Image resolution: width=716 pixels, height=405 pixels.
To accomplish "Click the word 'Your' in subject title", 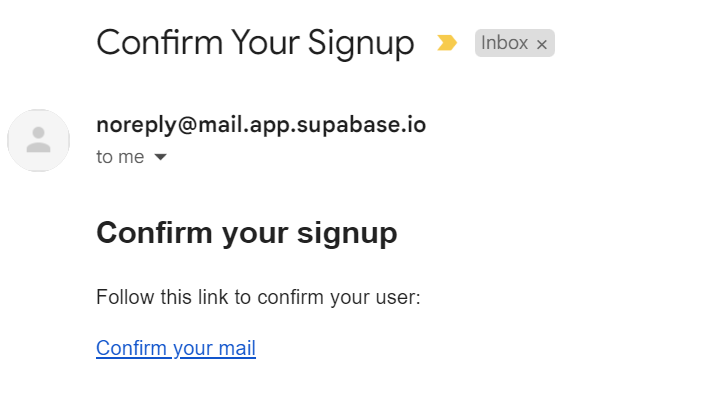I will point(265,43).
